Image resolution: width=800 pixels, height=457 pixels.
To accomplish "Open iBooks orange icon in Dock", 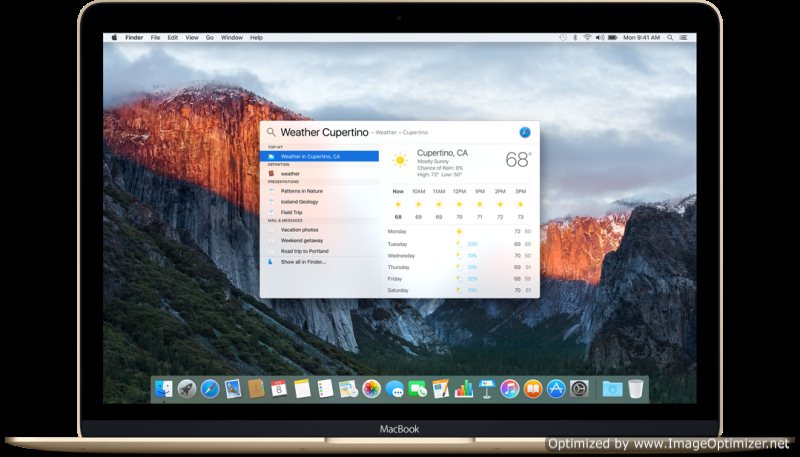I will click(x=533, y=389).
